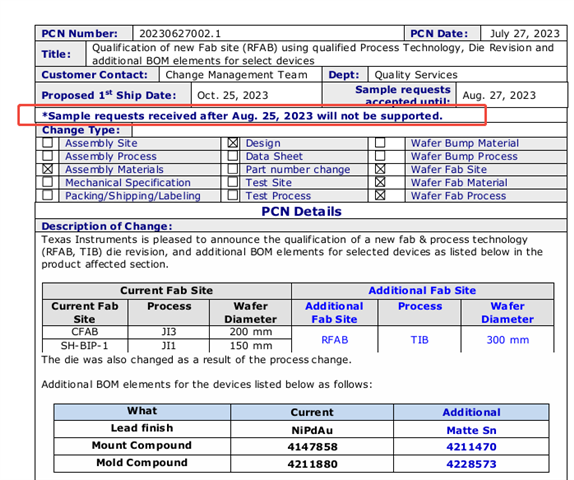574x480 pixels.
Task: Click the Aug. 27, 2023 sample date
Action: pos(499,96)
